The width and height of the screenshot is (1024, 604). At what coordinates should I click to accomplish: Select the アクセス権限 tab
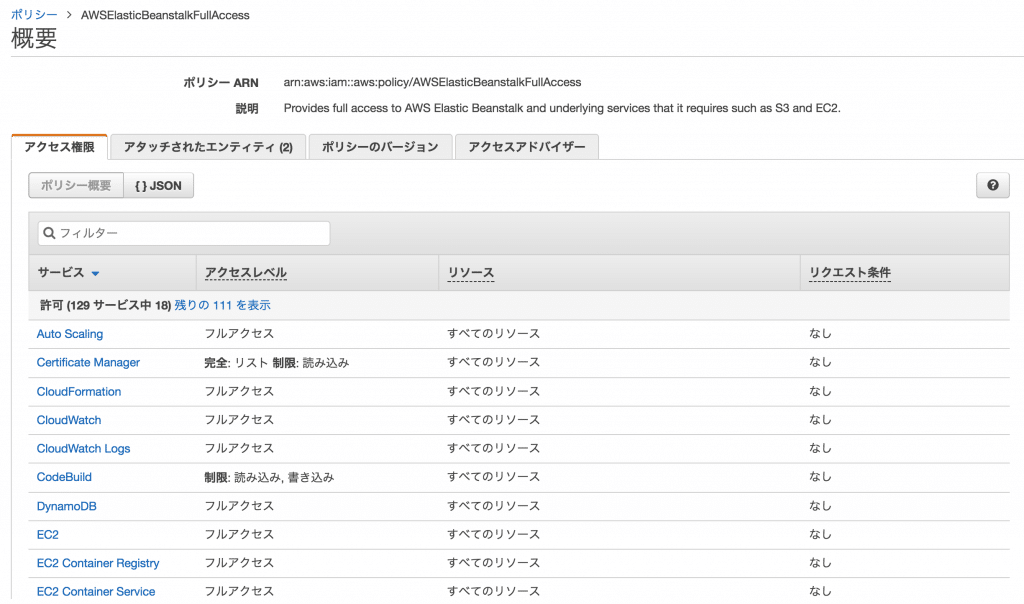click(x=59, y=147)
